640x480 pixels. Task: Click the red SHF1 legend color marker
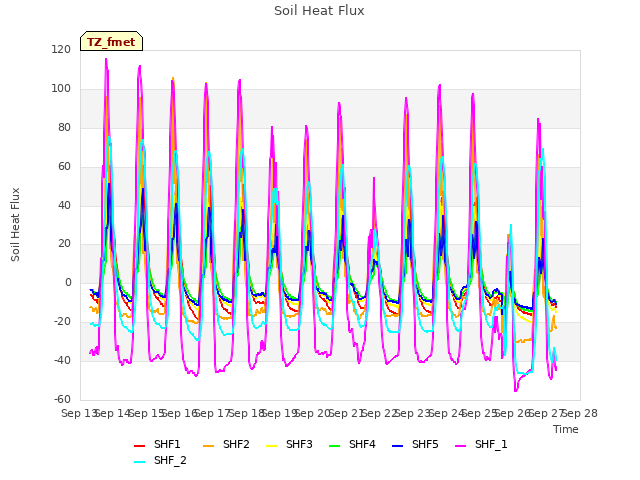pyautogui.click(x=140, y=446)
